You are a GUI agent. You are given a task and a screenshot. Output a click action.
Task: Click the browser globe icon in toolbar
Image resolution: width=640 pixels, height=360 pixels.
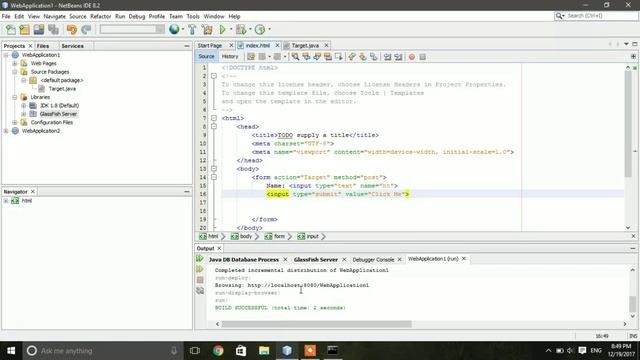(x=174, y=29)
